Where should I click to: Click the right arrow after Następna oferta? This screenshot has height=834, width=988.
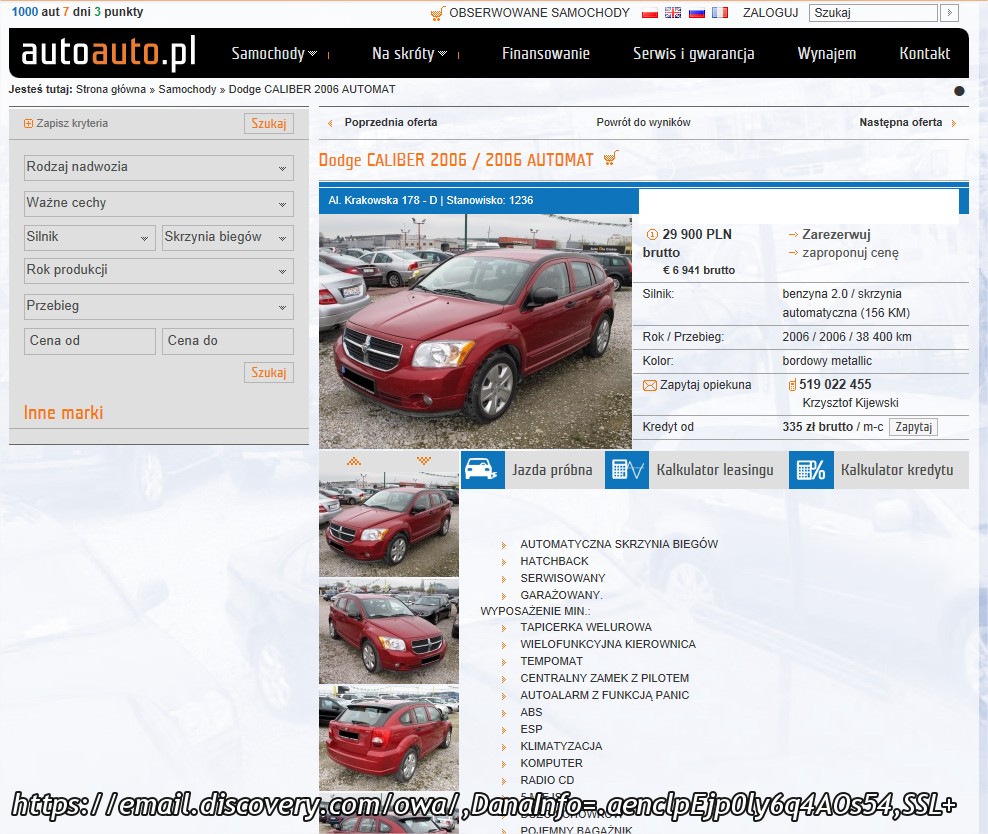954,123
